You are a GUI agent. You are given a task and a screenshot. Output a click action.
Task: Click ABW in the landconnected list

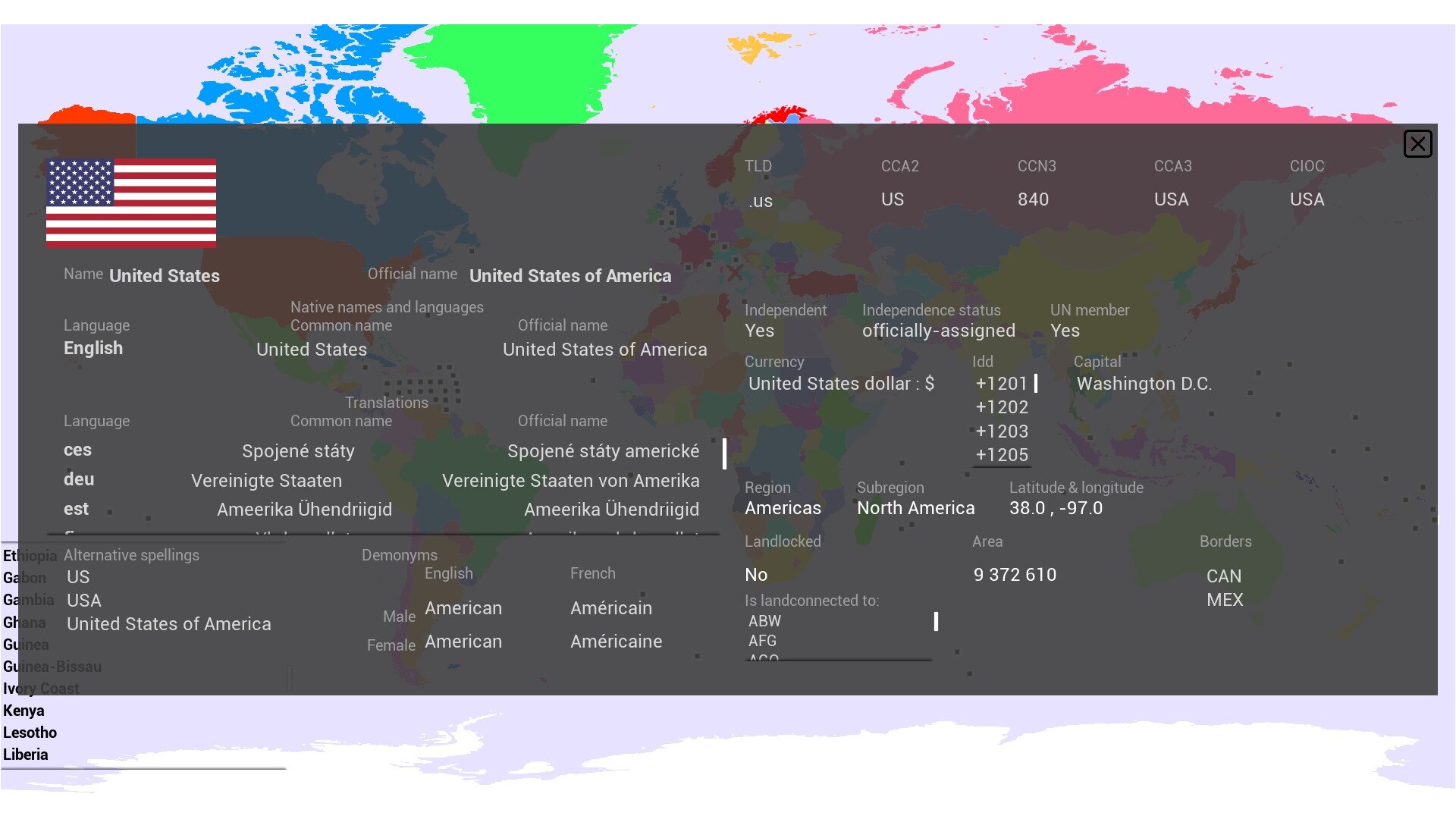[x=764, y=621]
